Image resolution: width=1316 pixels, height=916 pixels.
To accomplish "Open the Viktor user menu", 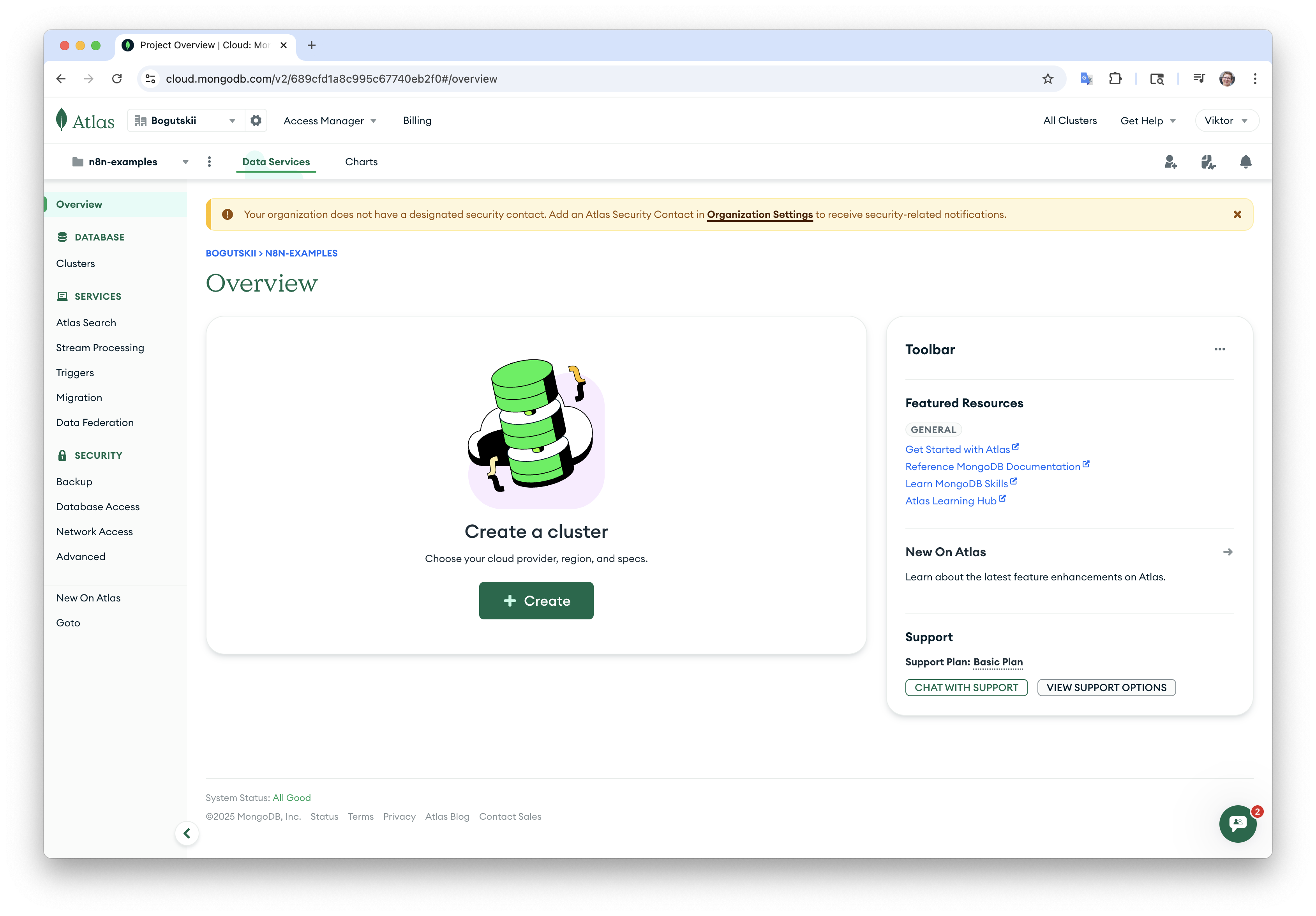I will click(x=1226, y=120).
